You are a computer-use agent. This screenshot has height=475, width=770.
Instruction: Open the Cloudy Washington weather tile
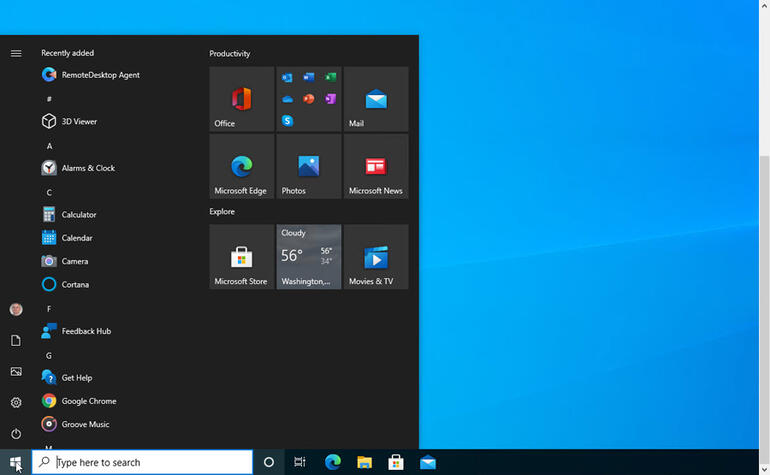point(309,257)
